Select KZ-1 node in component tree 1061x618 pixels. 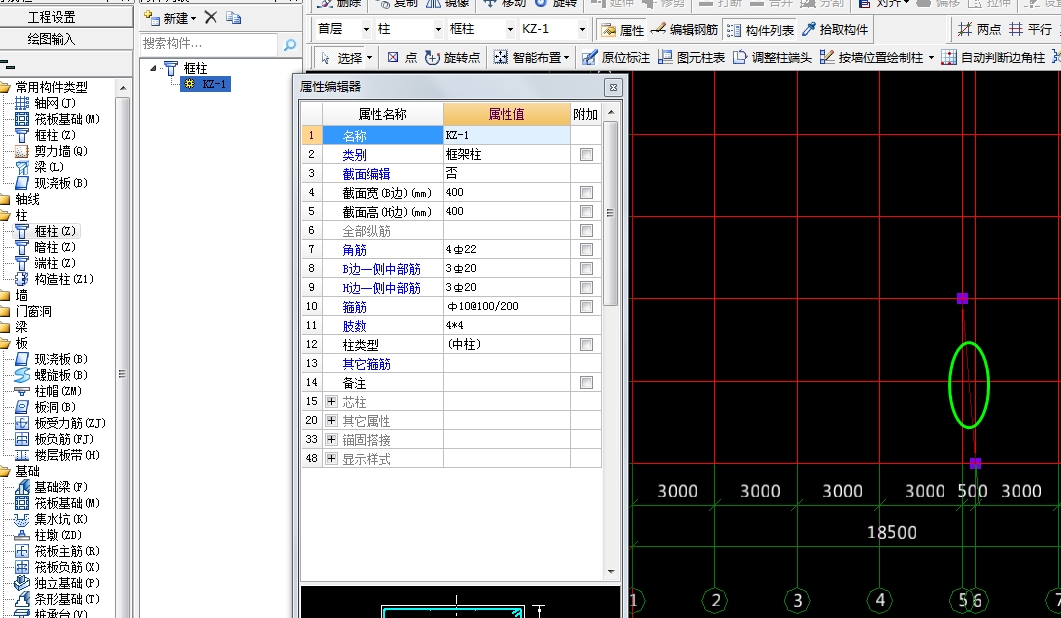pyautogui.click(x=206, y=84)
